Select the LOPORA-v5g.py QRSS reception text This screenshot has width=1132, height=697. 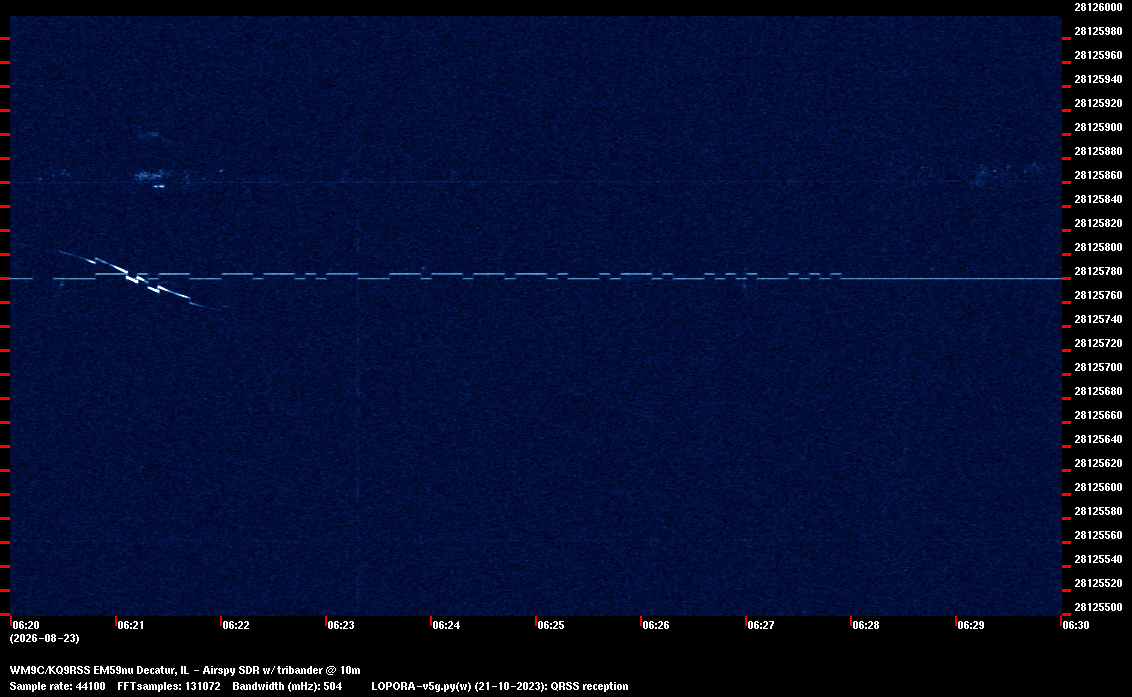click(500, 686)
